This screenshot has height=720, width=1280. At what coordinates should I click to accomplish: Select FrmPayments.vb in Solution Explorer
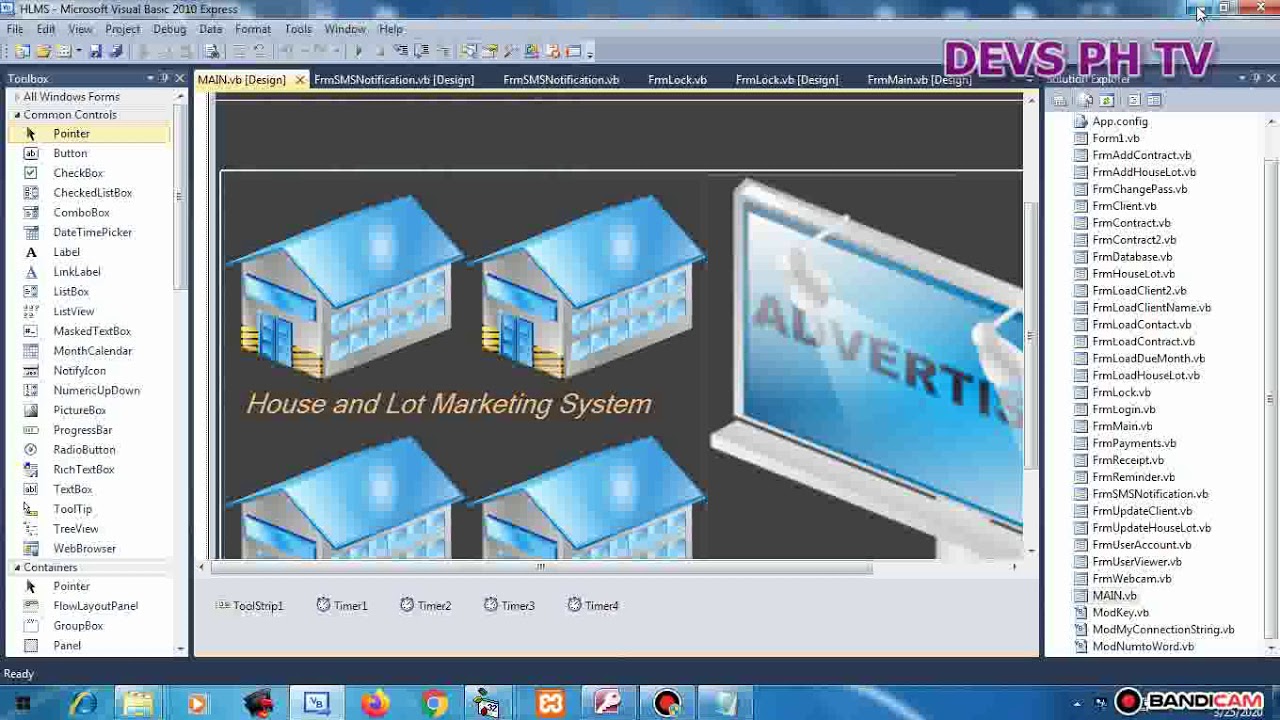click(x=1134, y=443)
